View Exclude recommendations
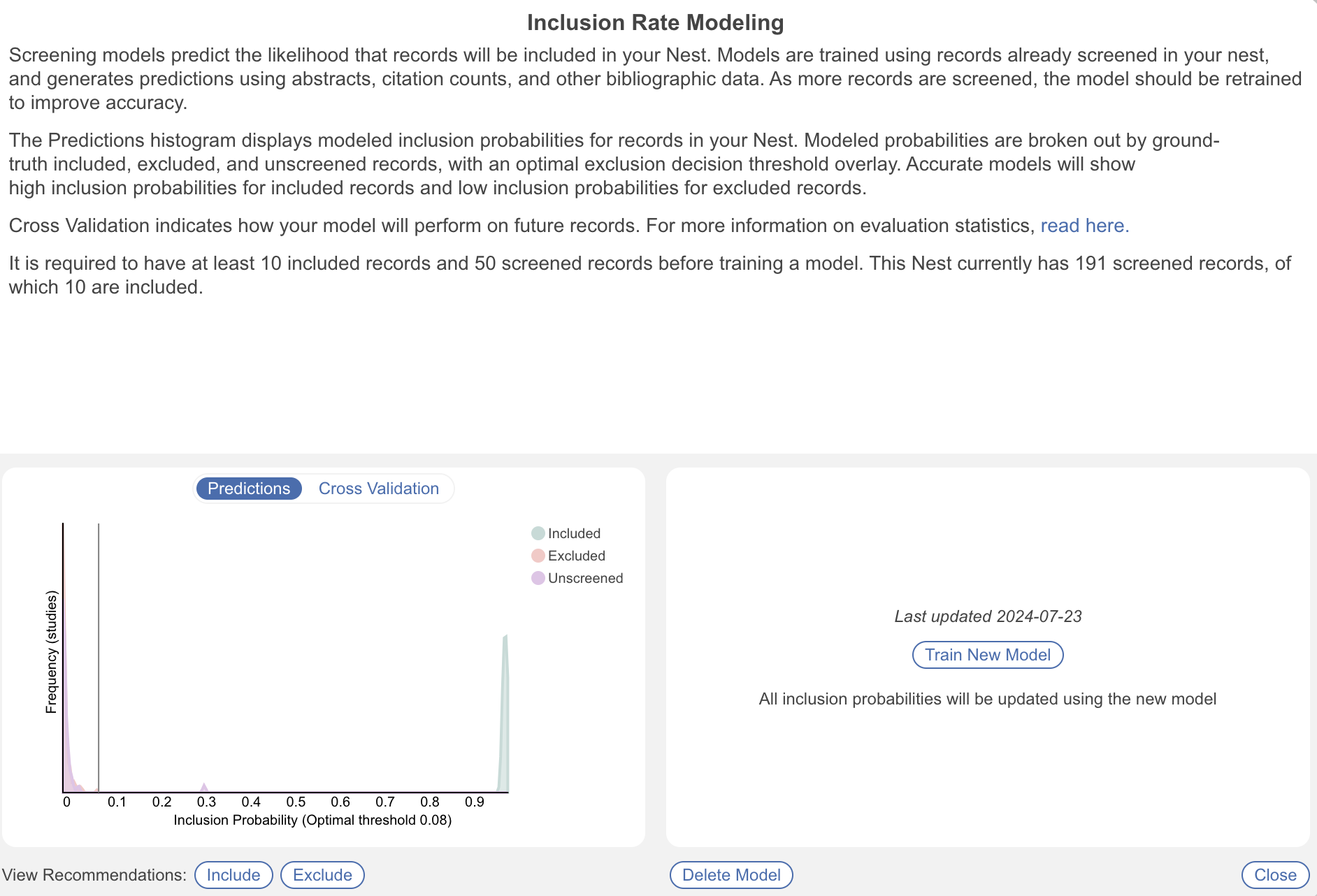This screenshot has width=1317, height=896. pos(322,874)
